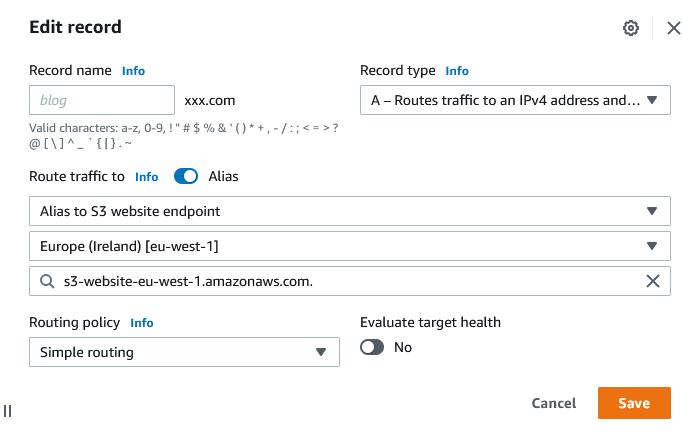Click the Simple routing dropdown arrow
This screenshot has width=682, height=438.
[321, 352]
